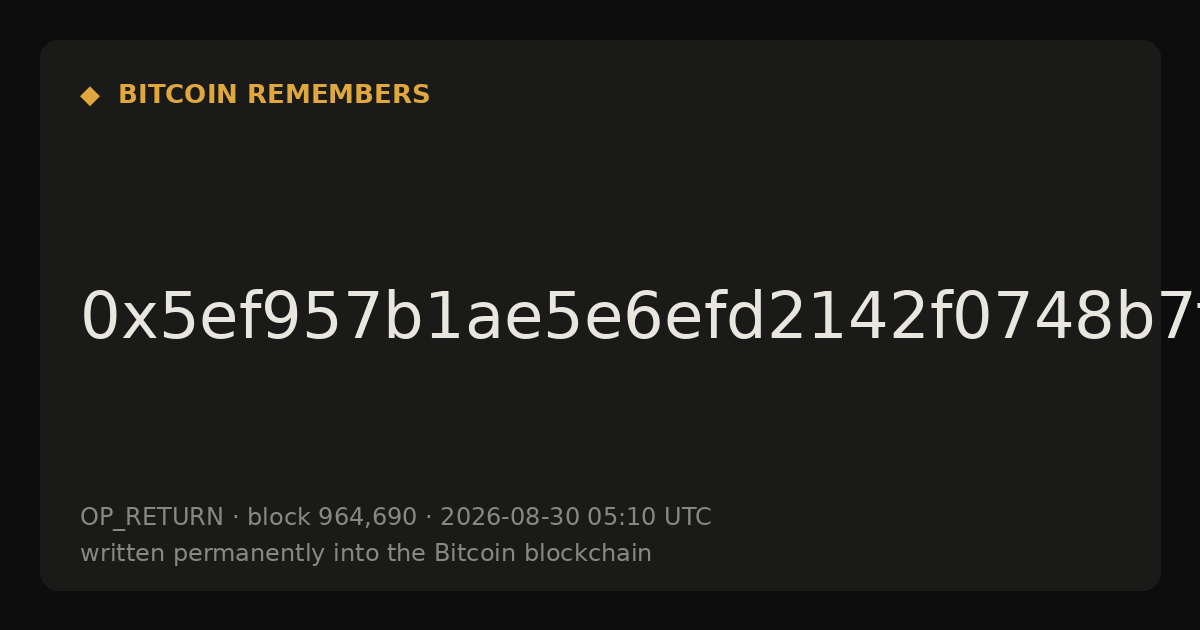Open block 964,690 reference
Screen dimensions: 1200x630
coord(332,518)
